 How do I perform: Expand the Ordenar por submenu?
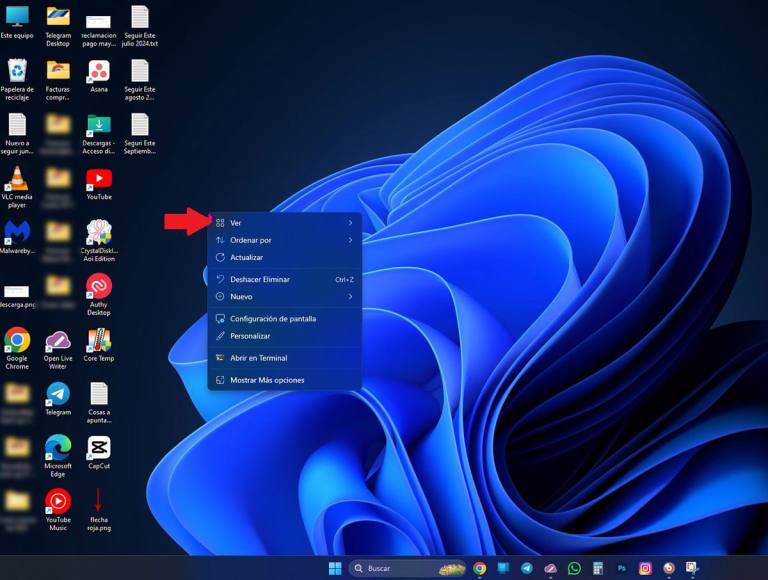(x=285, y=240)
